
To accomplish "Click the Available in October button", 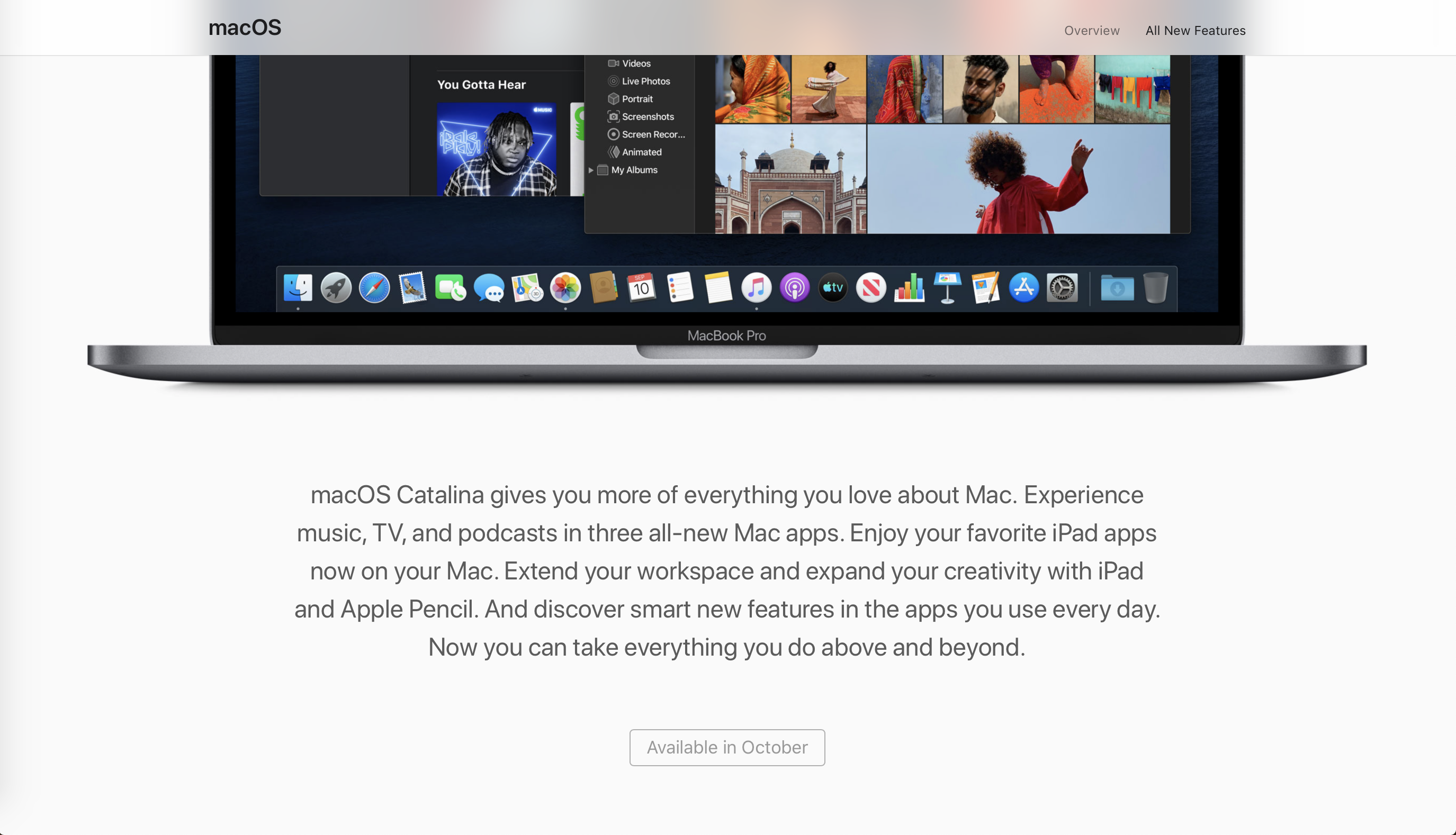I will tap(727, 747).
